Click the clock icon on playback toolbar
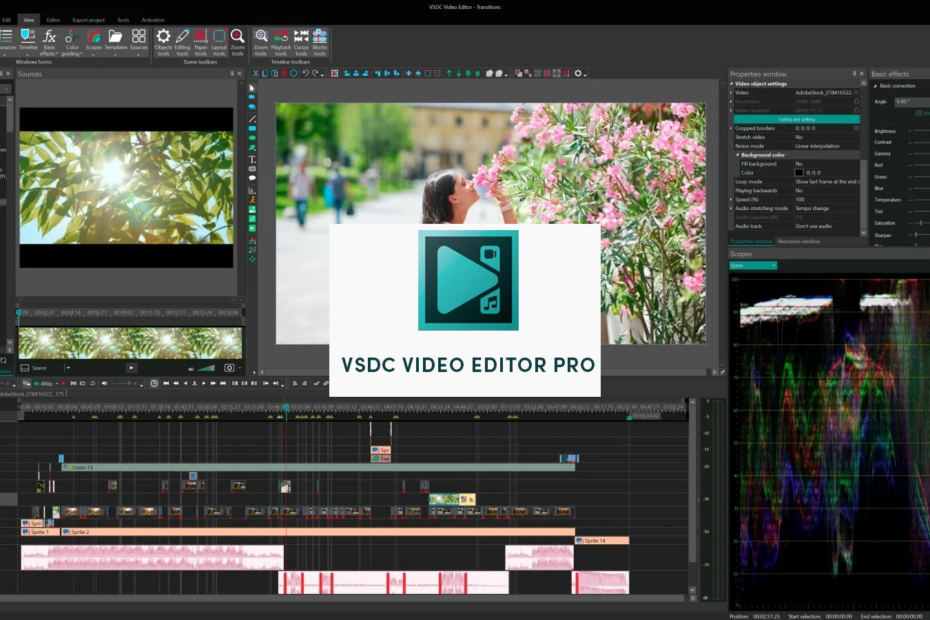 pyautogui.click(x=154, y=384)
